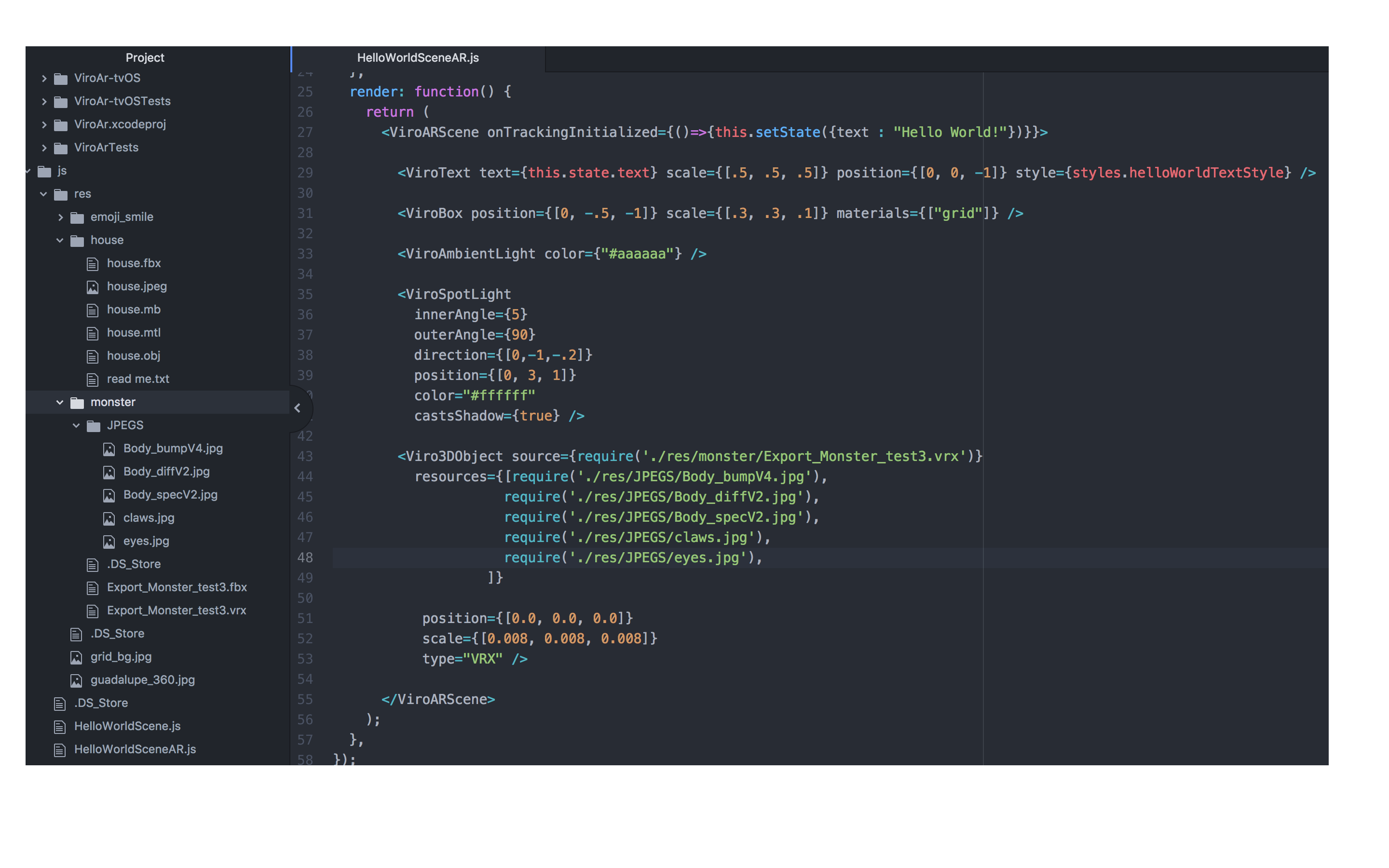Collapse the house folder
Viewport: 1389px width, 868px height.
60,240
